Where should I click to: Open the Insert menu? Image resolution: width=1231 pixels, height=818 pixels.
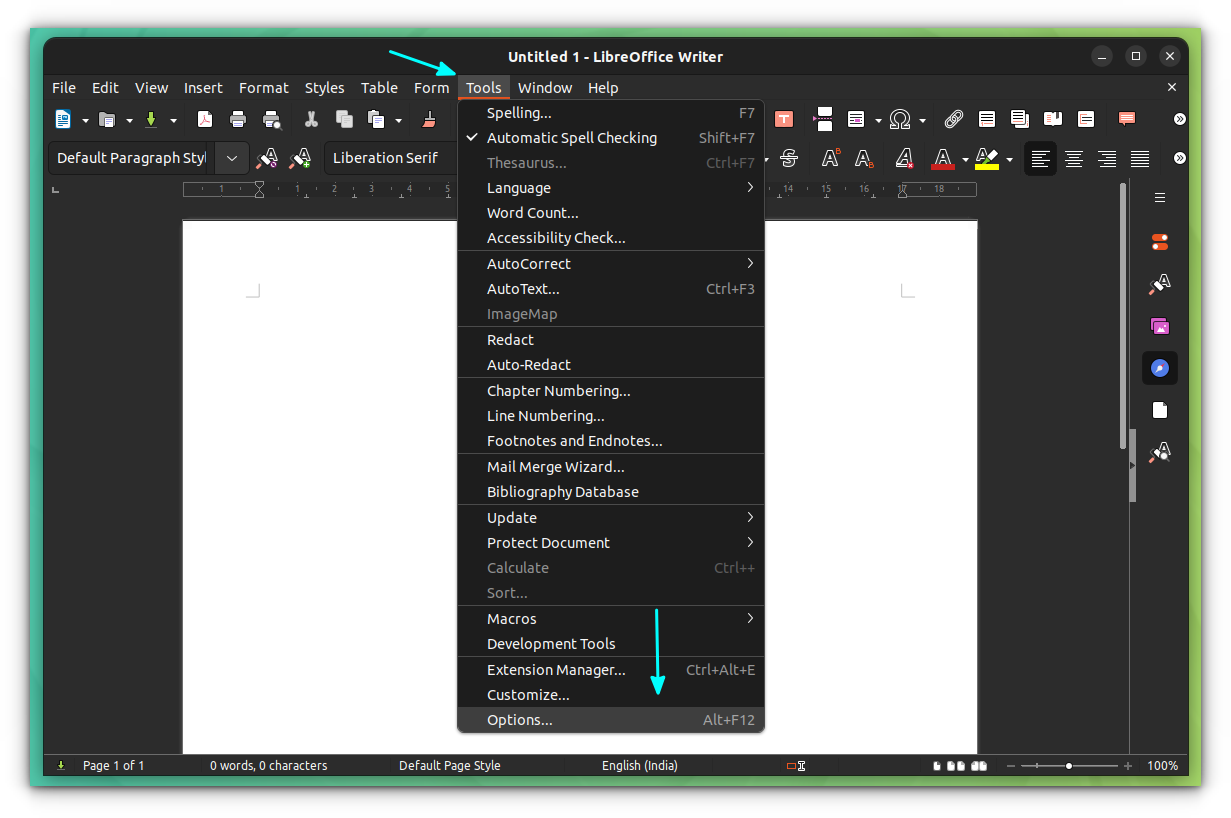[x=203, y=88]
